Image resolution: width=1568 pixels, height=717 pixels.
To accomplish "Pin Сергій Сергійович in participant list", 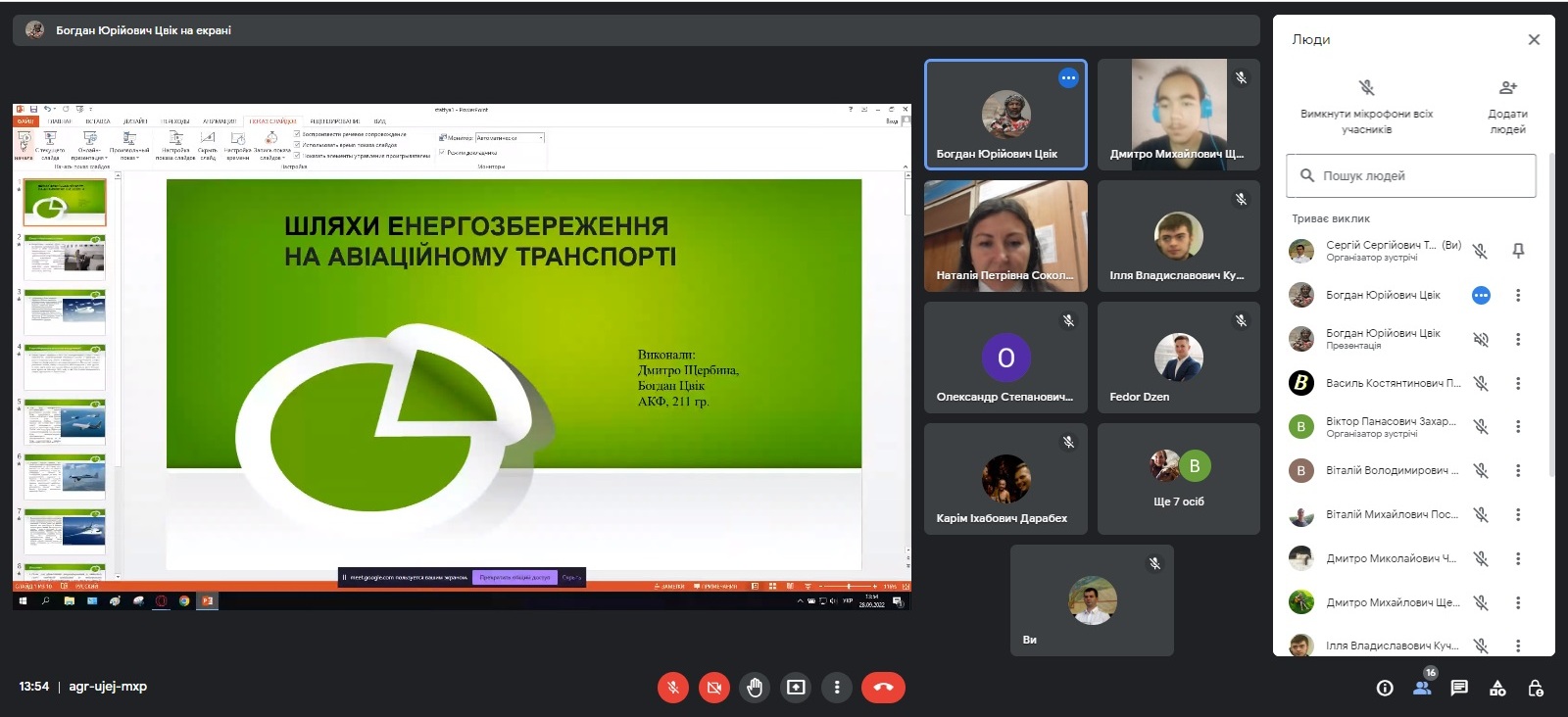I will point(1518,251).
